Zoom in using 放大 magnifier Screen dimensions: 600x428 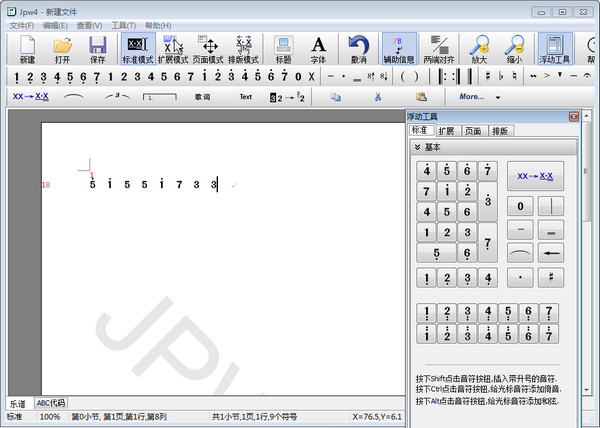(x=479, y=49)
